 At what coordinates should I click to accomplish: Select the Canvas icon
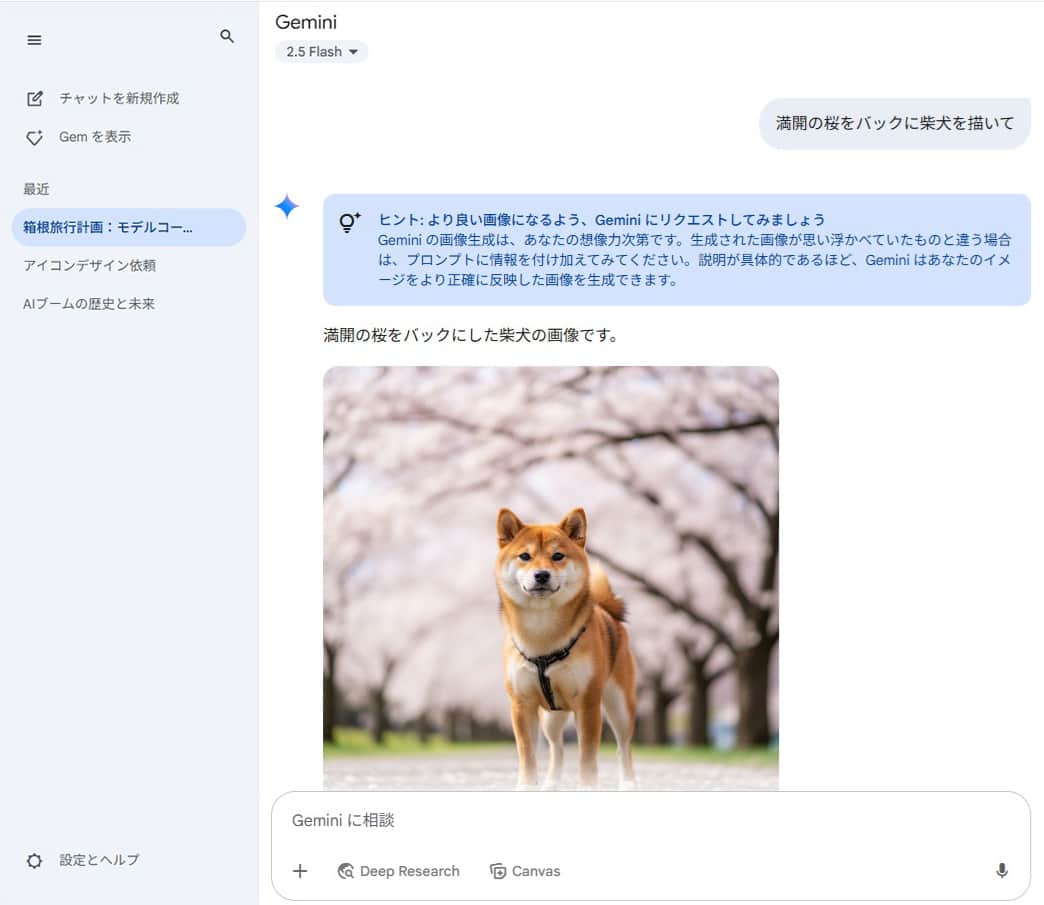coord(497,871)
